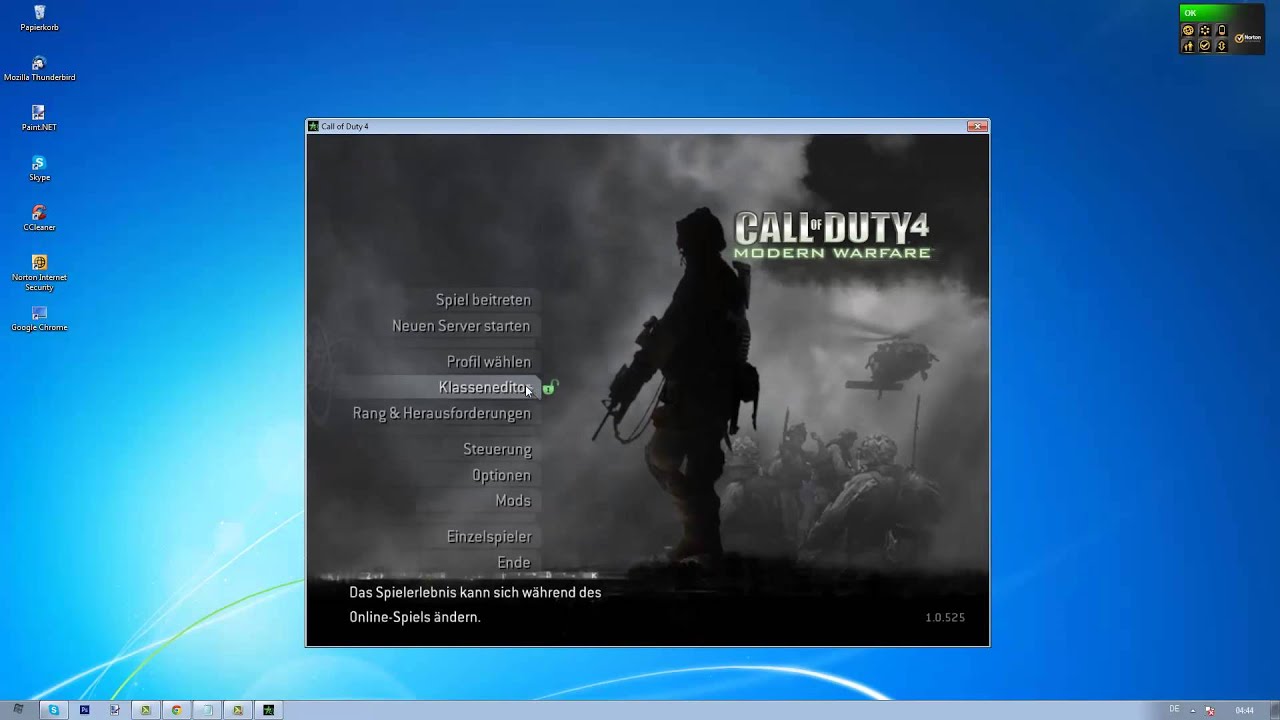Select the Google Chrome desktop shortcut
Viewport: 1280px width, 720px height.
39,318
